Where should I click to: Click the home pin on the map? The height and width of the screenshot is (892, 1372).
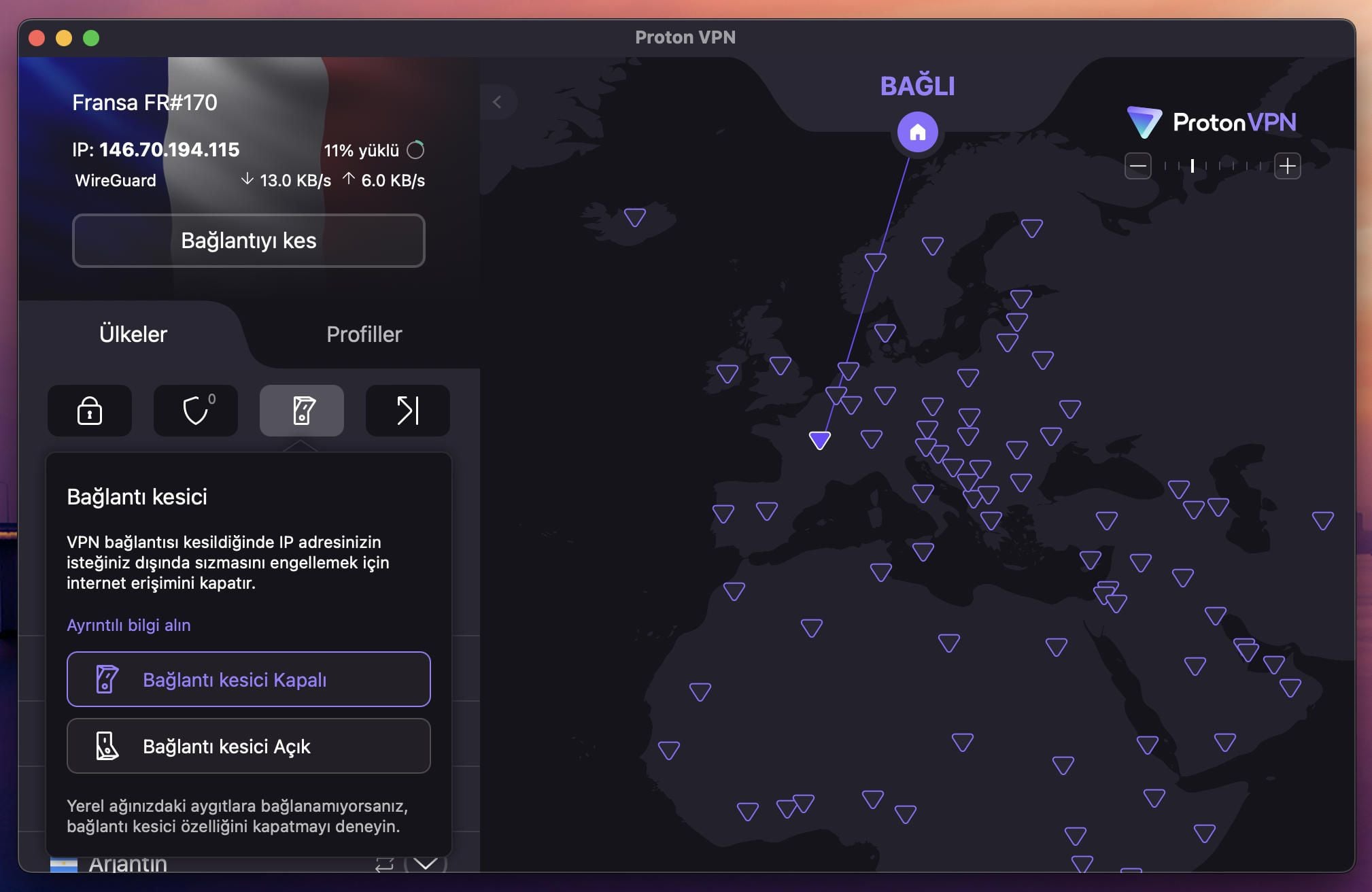[918, 133]
